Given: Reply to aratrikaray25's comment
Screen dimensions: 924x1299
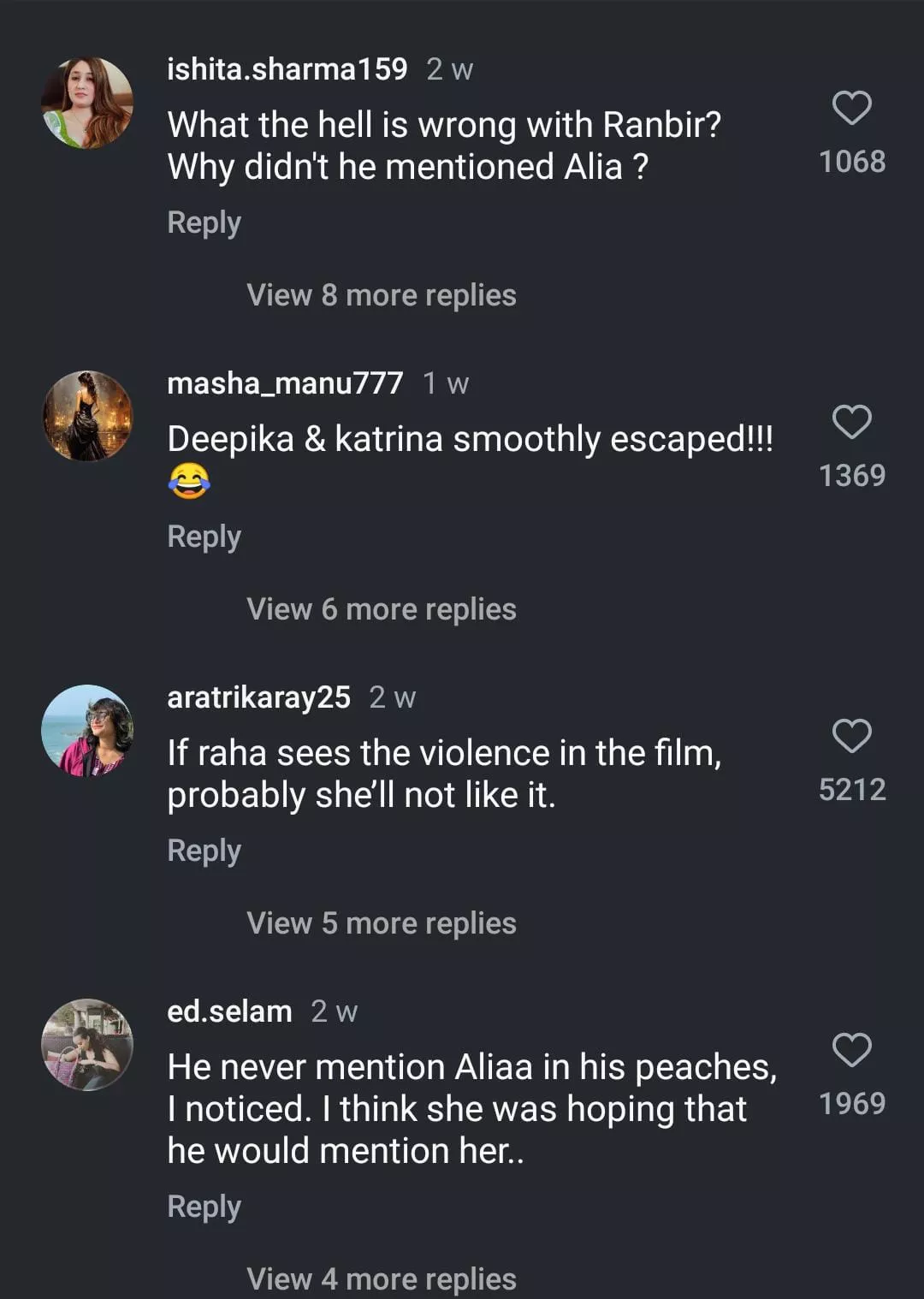Looking at the screenshot, I should point(204,851).
